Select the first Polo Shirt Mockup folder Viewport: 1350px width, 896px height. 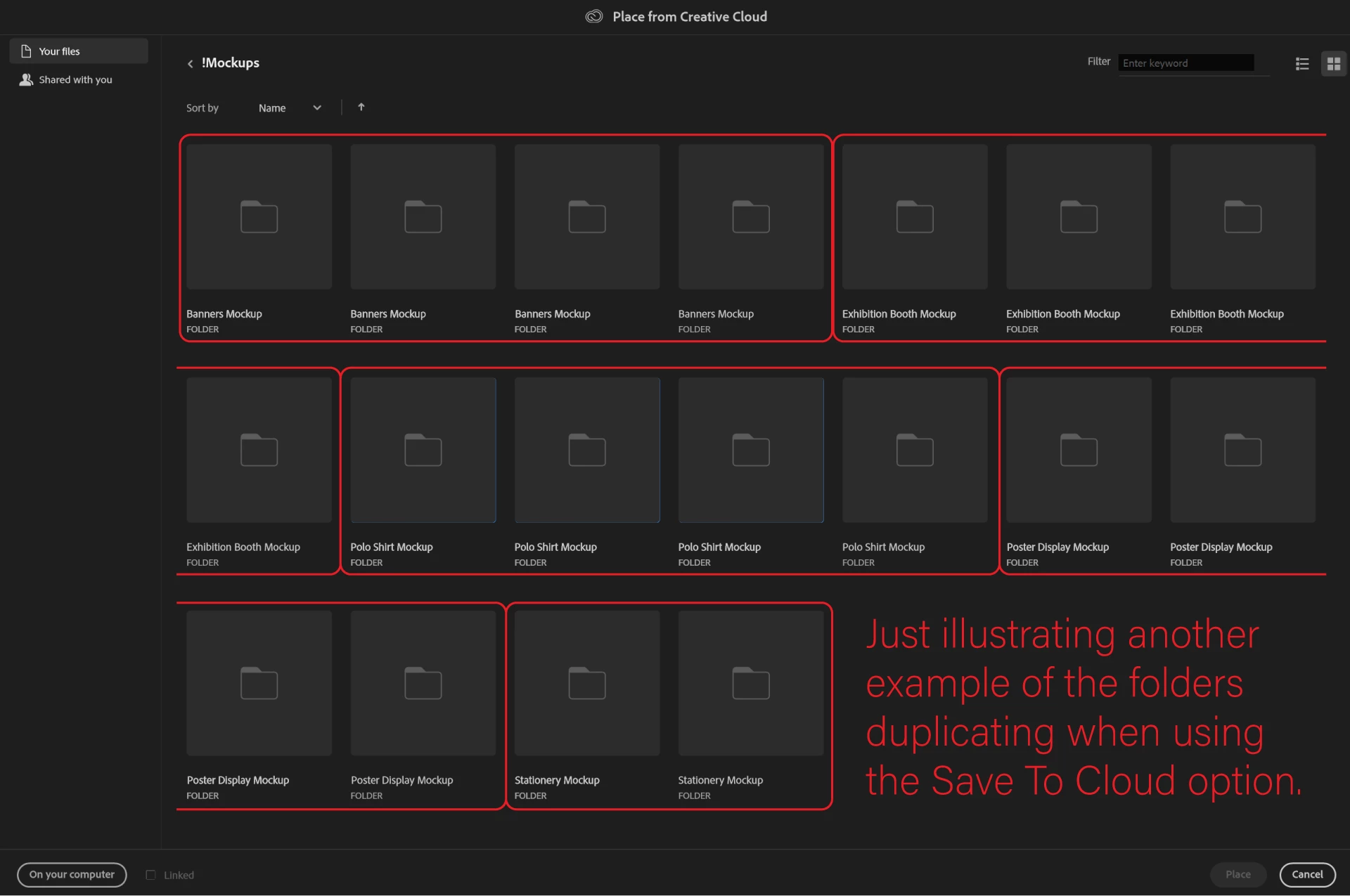(423, 450)
